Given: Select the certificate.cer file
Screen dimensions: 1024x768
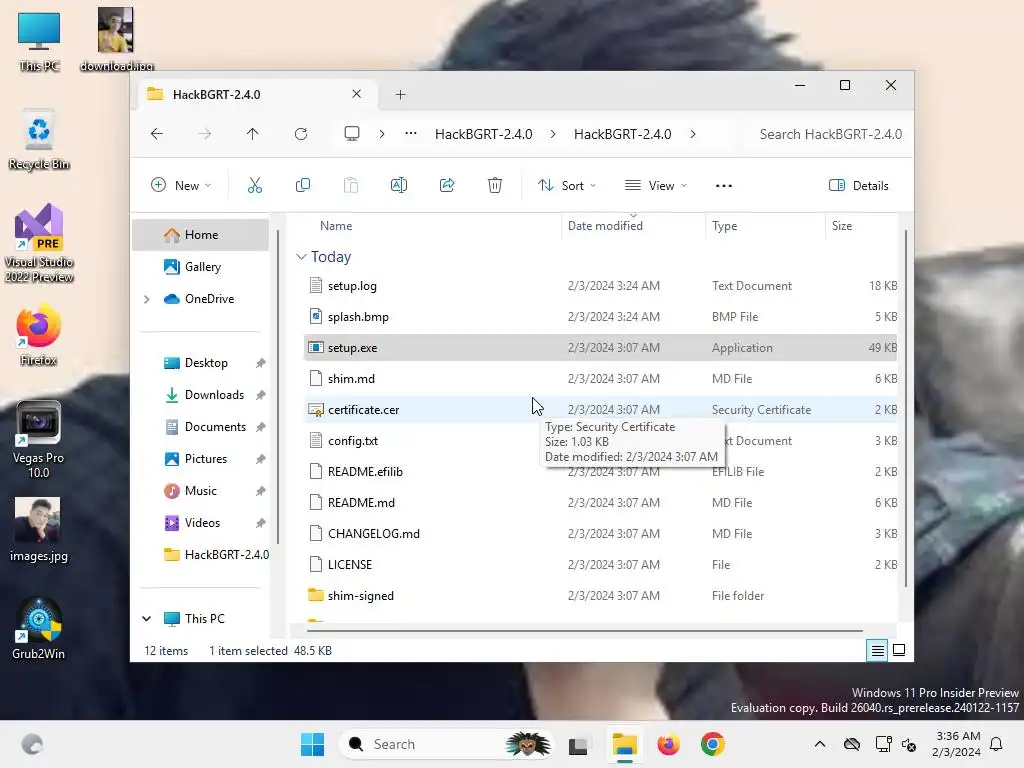Looking at the screenshot, I should point(600,410).
